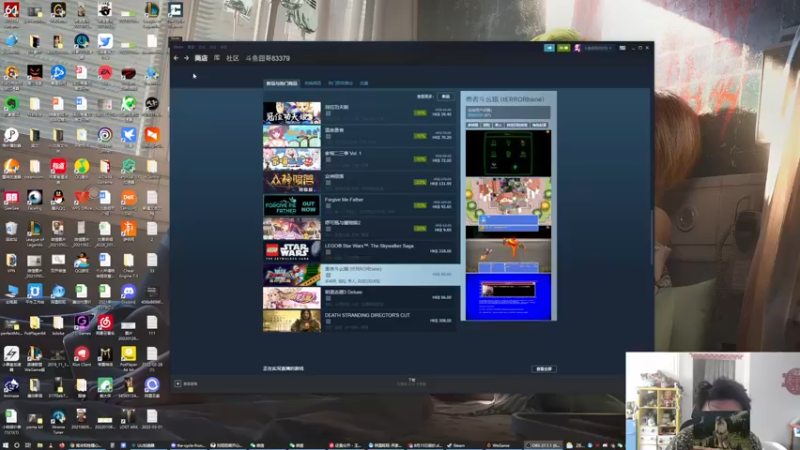Open the 库 library tab
Screen dimensions: 800x450
coord(217,58)
